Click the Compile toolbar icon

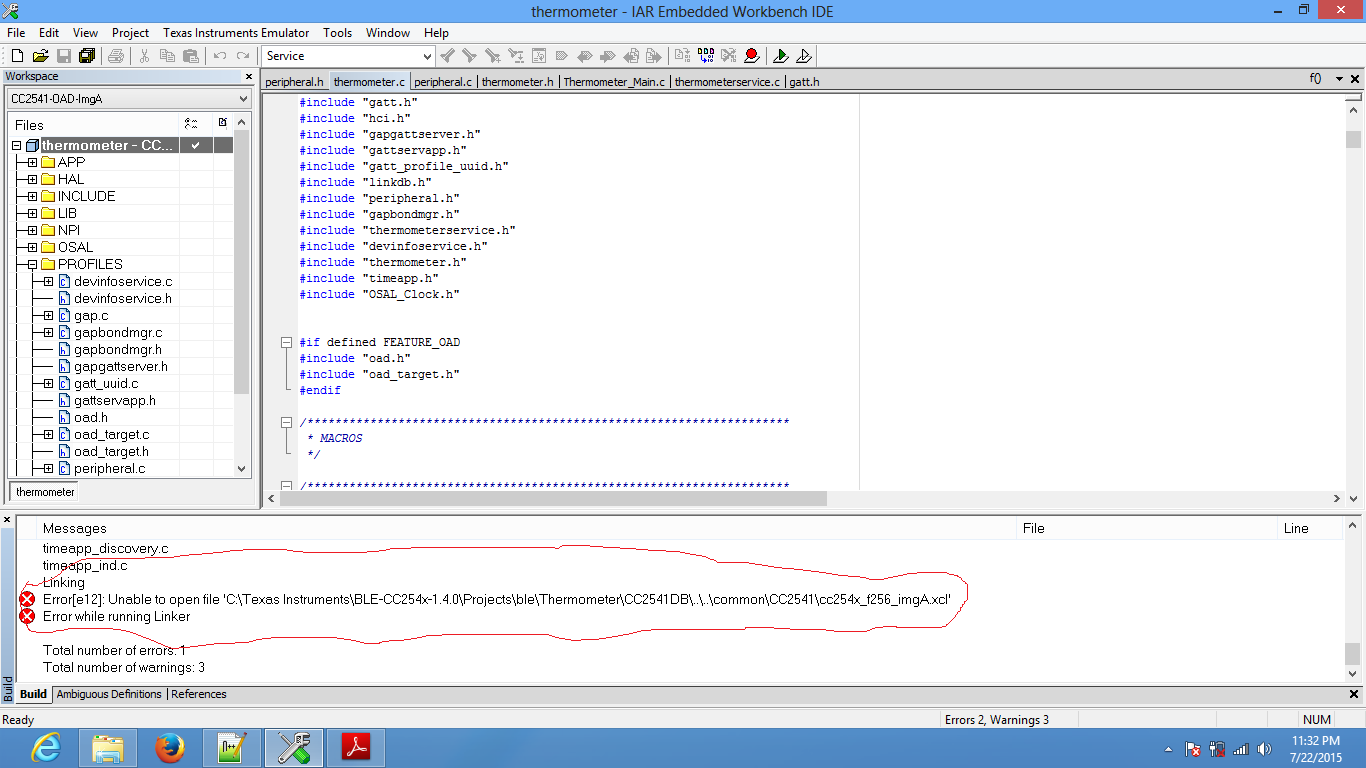[x=683, y=56]
